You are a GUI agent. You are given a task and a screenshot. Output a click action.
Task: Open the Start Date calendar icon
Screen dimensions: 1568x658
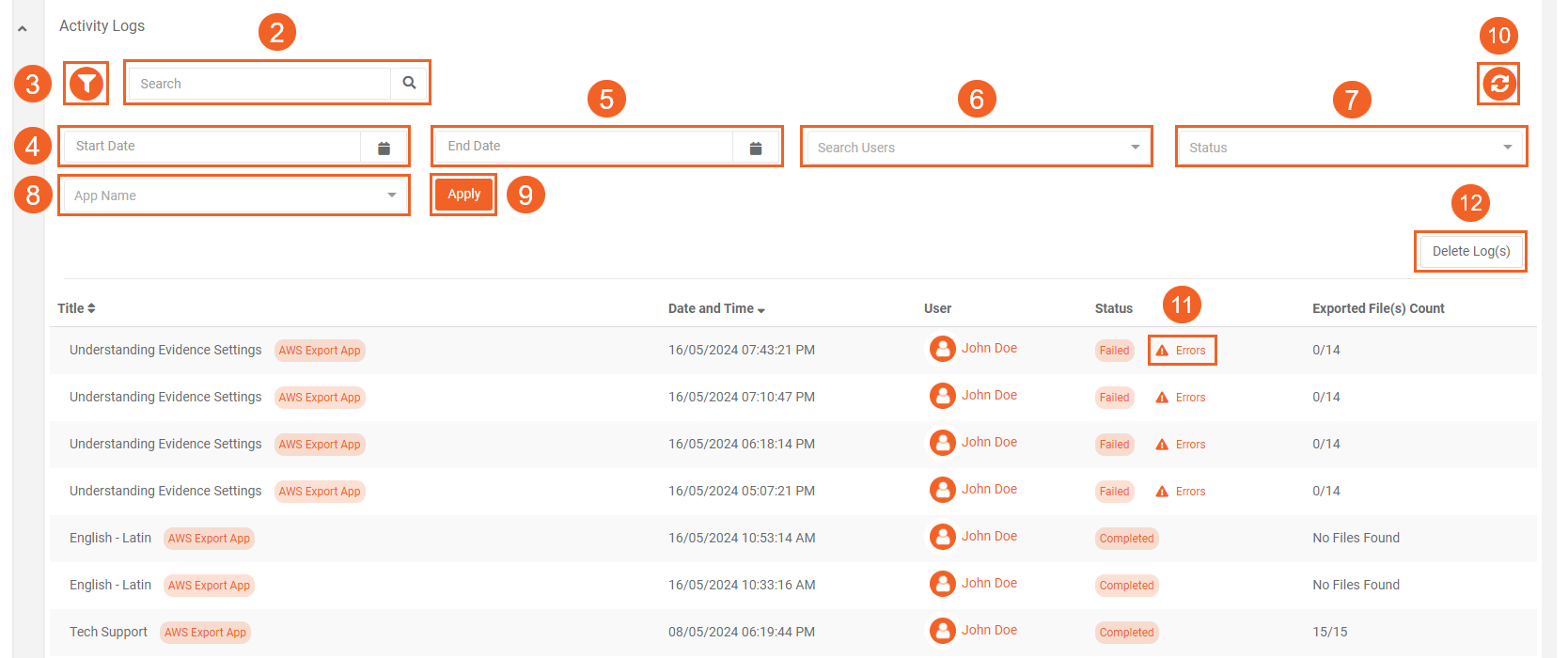coord(384,148)
